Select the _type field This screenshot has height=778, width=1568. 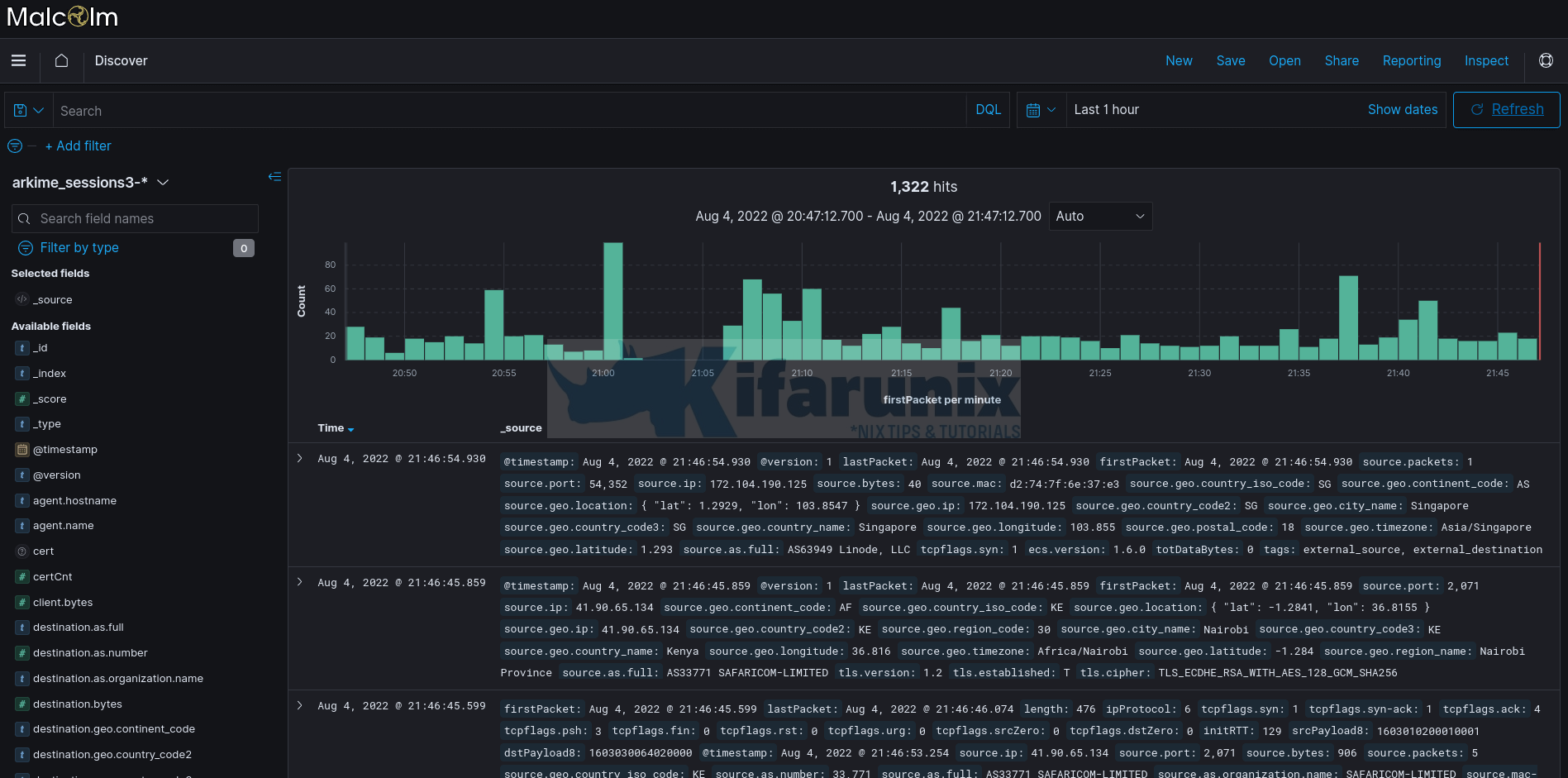(47, 424)
